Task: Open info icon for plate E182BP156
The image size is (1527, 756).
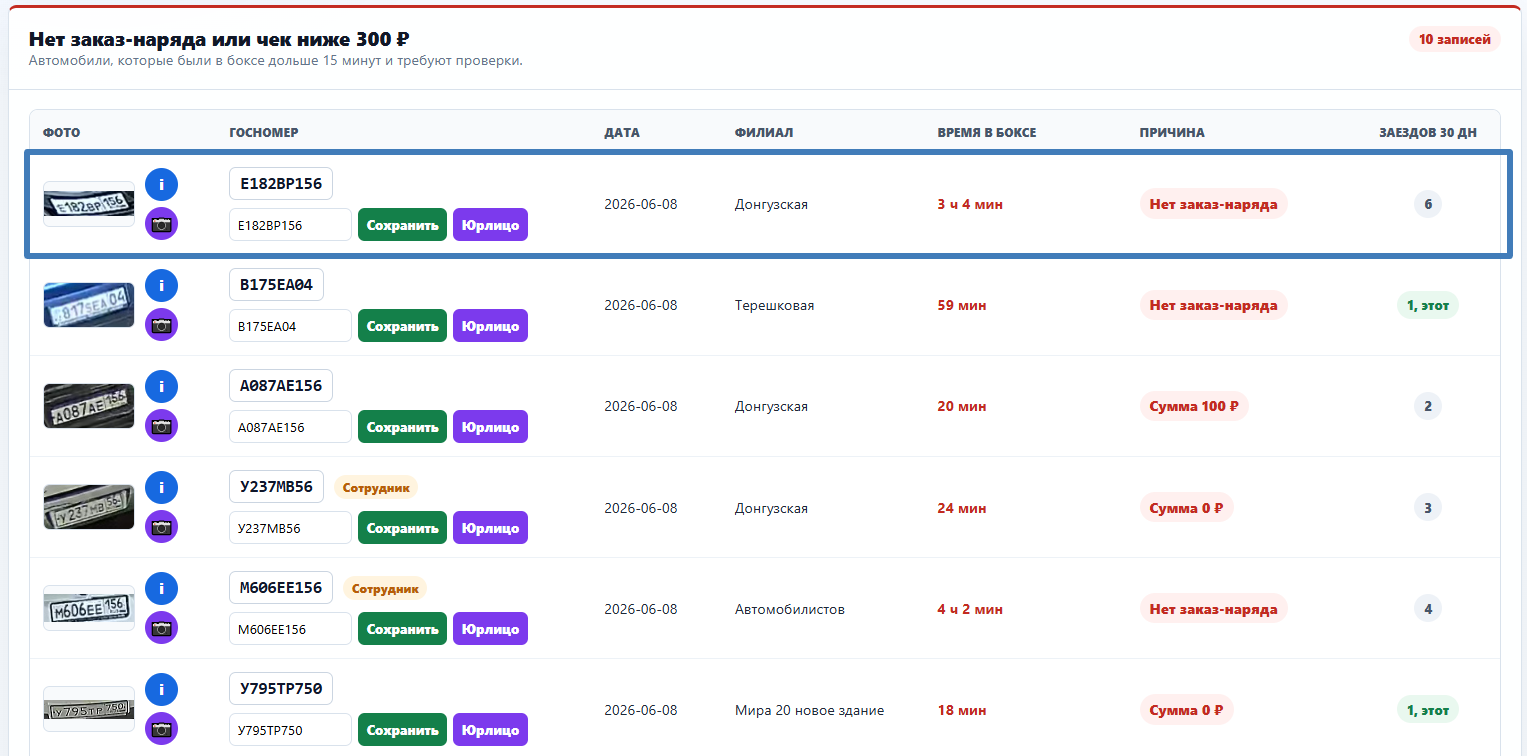Action: 161,184
